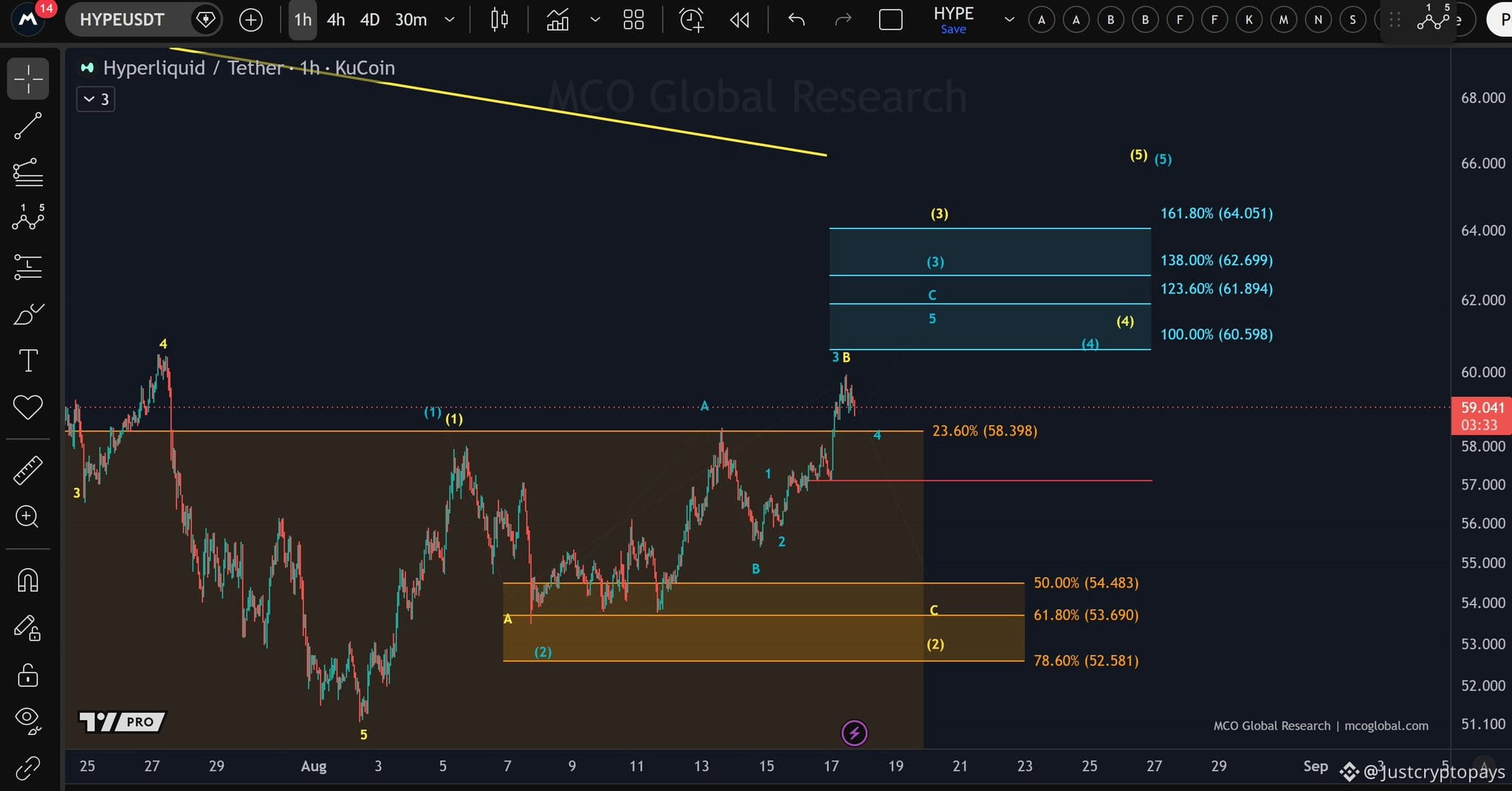Select the forecasting and position tool
The width and height of the screenshot is (1512, 791).
point(28,267)
